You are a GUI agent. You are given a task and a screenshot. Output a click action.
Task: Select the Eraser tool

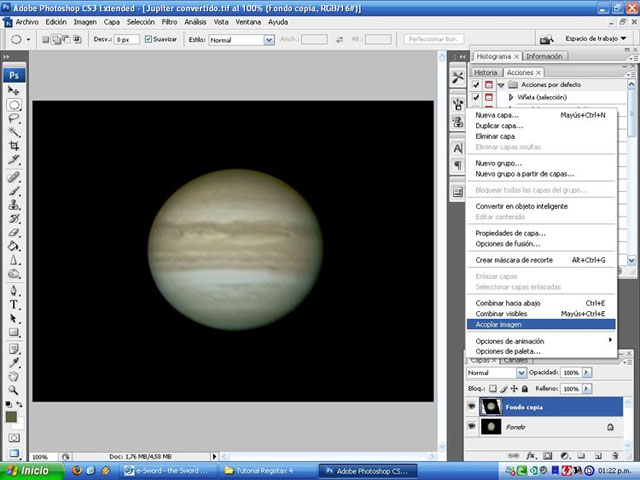pos(14,232)
